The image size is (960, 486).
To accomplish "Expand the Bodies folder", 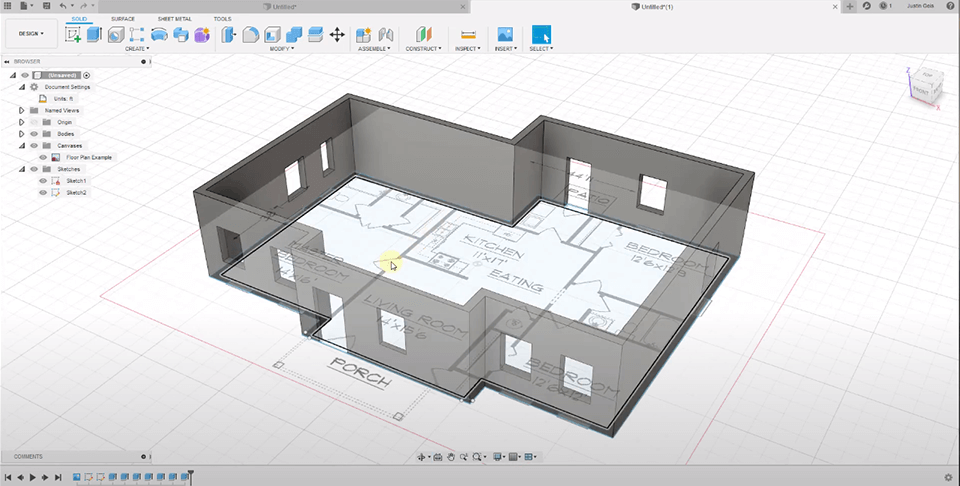I will click(22, 134).
